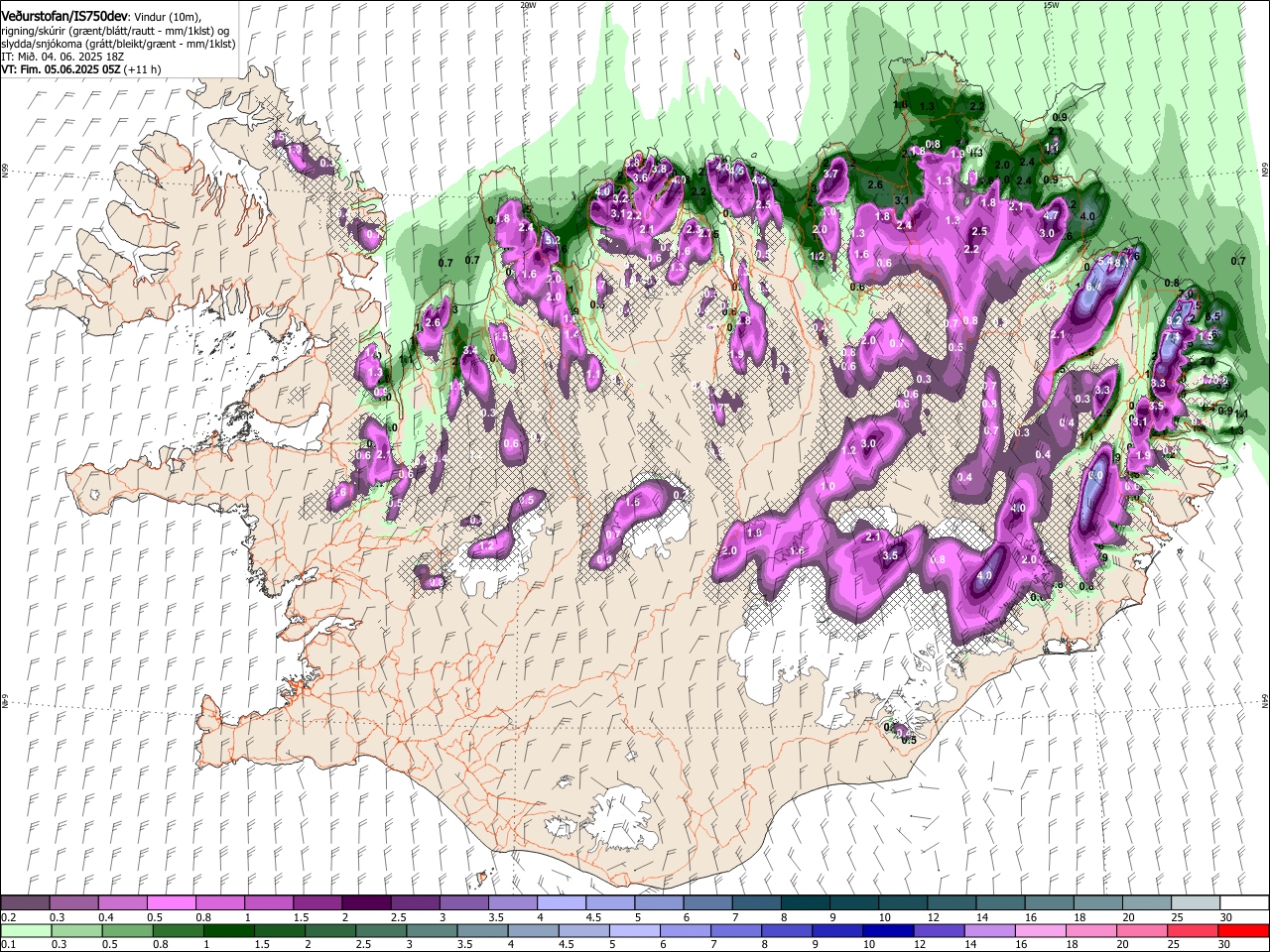
Task: Click the 20W longitude label at the top
Action: pos(527,5)
